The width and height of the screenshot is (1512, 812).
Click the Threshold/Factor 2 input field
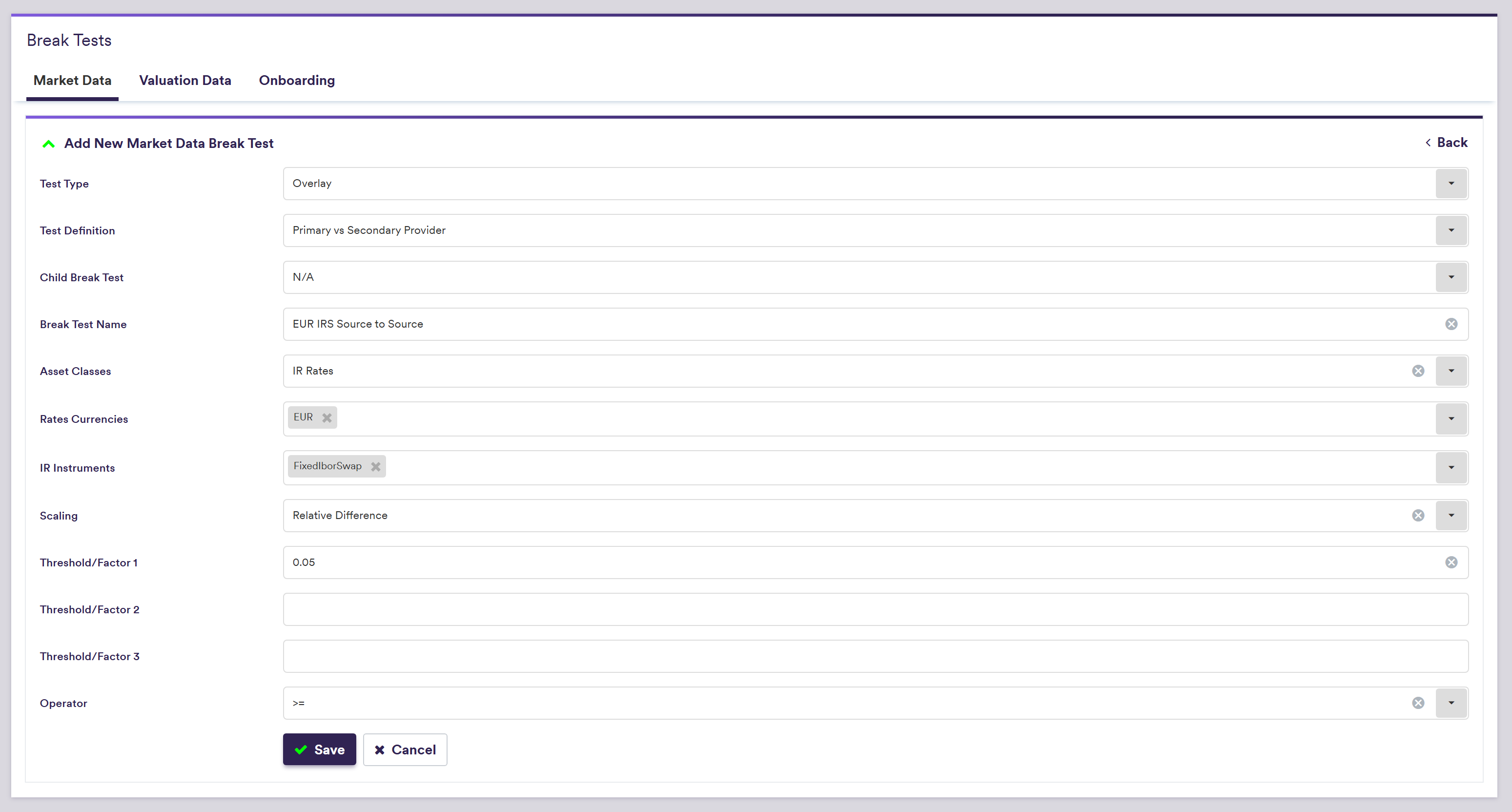click(875, 609)
